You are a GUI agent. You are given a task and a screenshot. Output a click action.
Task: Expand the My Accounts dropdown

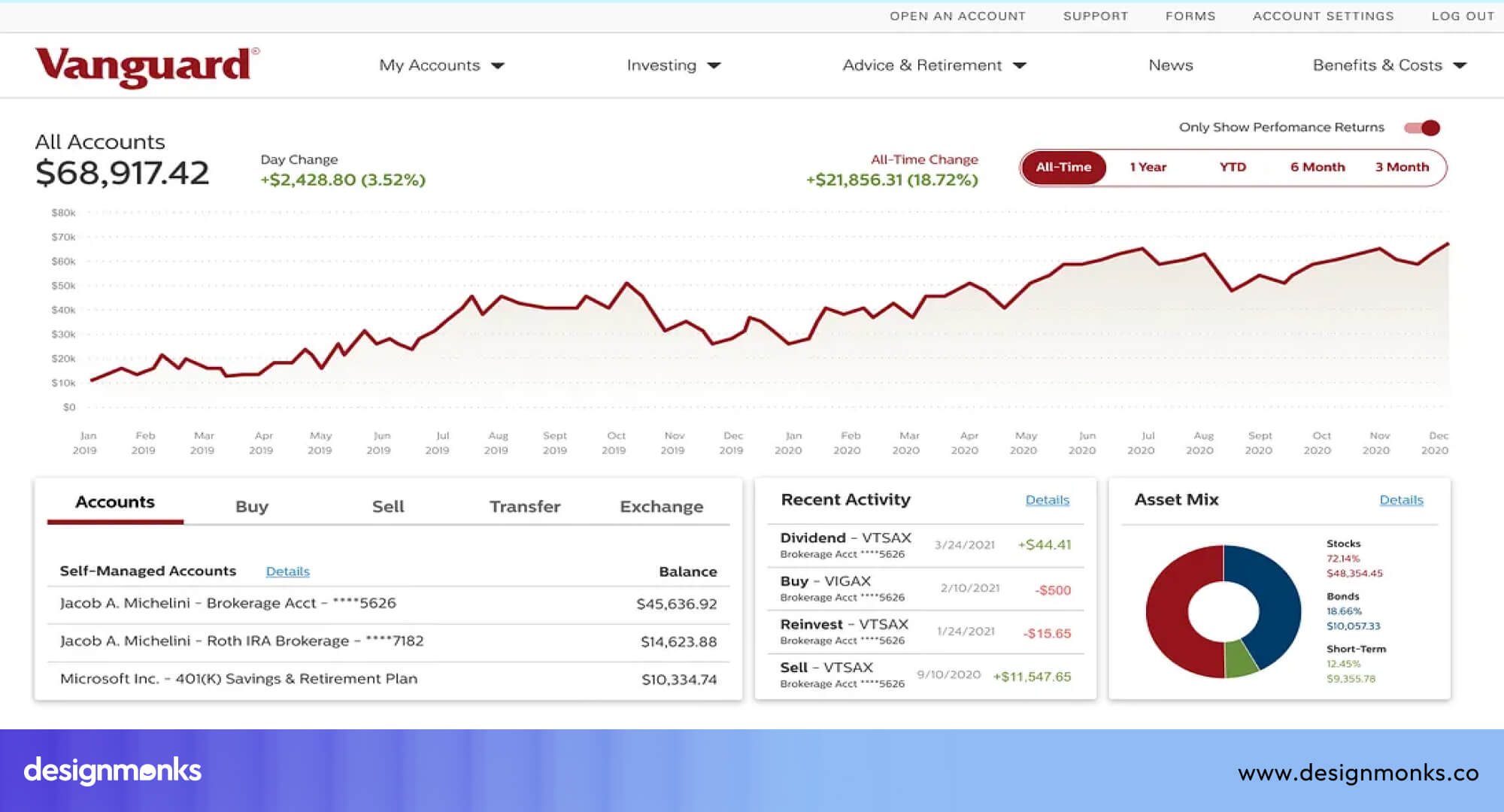441,65
